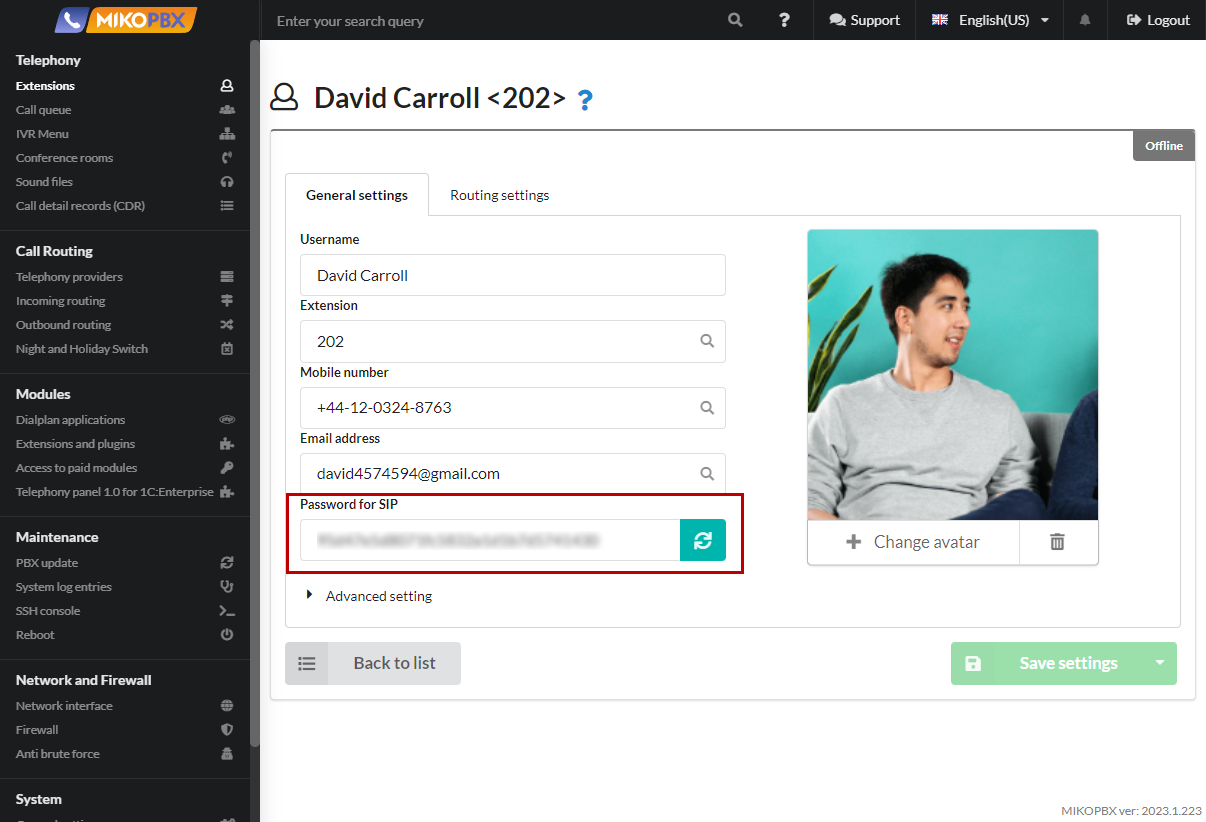The image size is (1206, 822).
Task: Open the English(US) language dropdown
Action: coord(991,20)
